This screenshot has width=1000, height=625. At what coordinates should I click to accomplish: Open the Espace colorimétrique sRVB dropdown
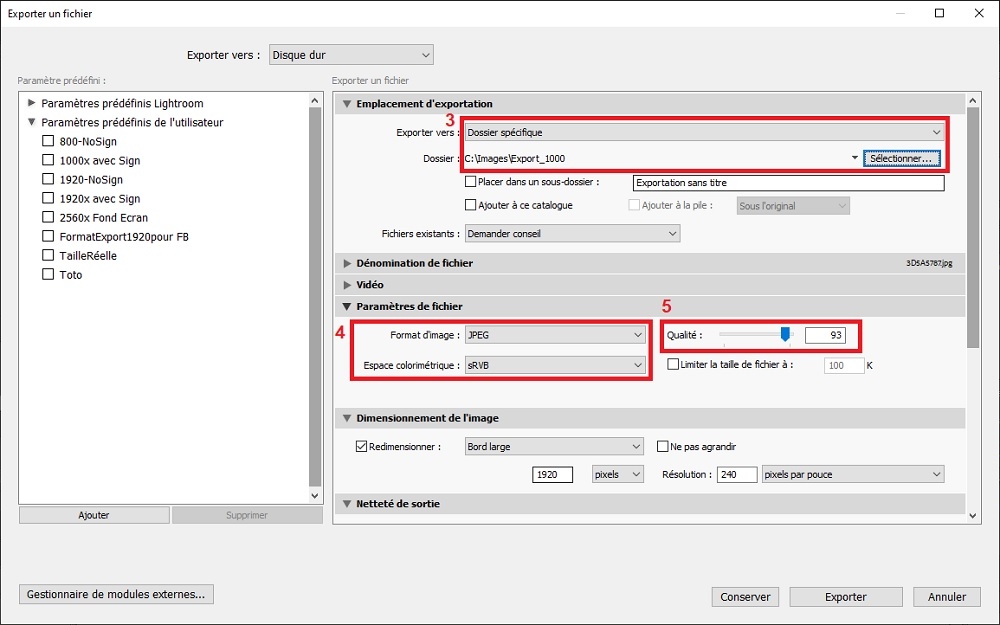click(555, 365)
